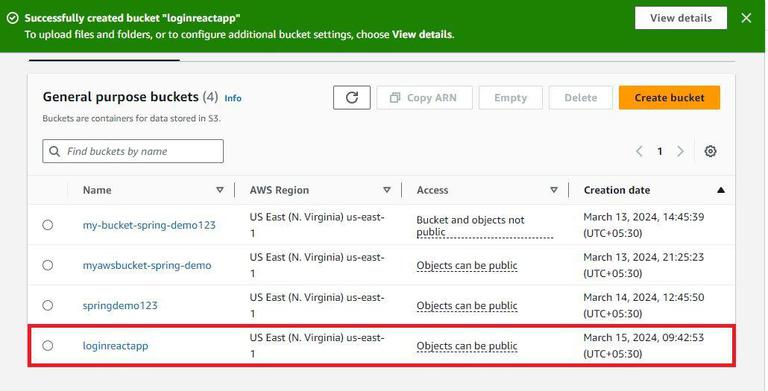Click Copy ARN button
This screenshot has width=768, height=391.
tap(424, 98)
